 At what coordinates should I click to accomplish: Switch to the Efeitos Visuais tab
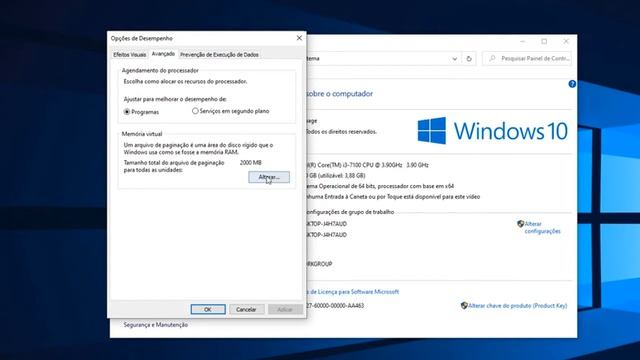coord(129,54)
